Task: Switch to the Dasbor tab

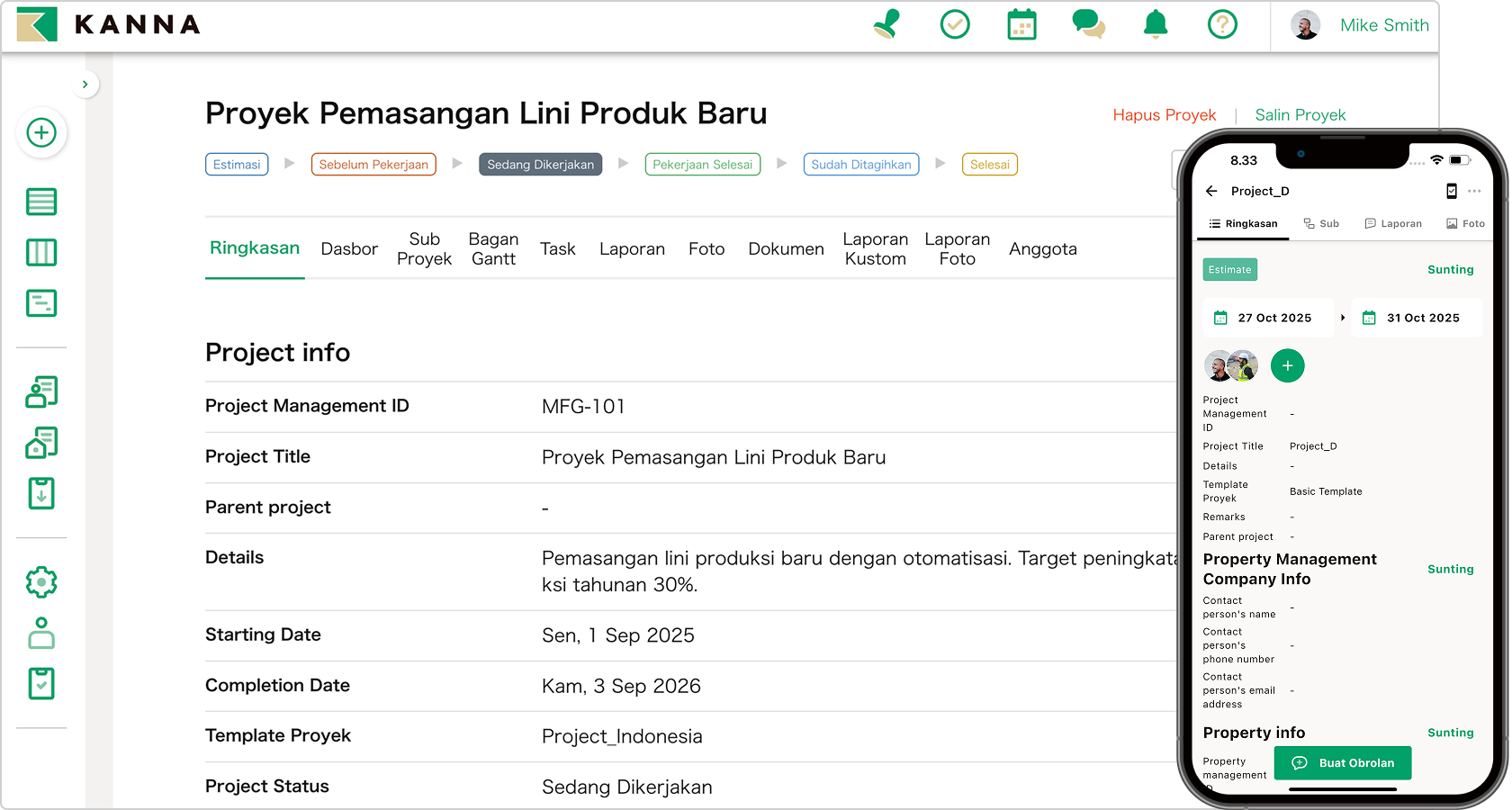Action: [349, 248]
